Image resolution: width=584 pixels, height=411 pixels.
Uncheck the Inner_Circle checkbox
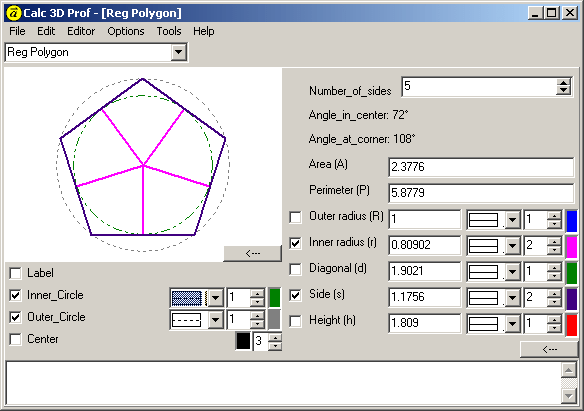click(15, 295)
